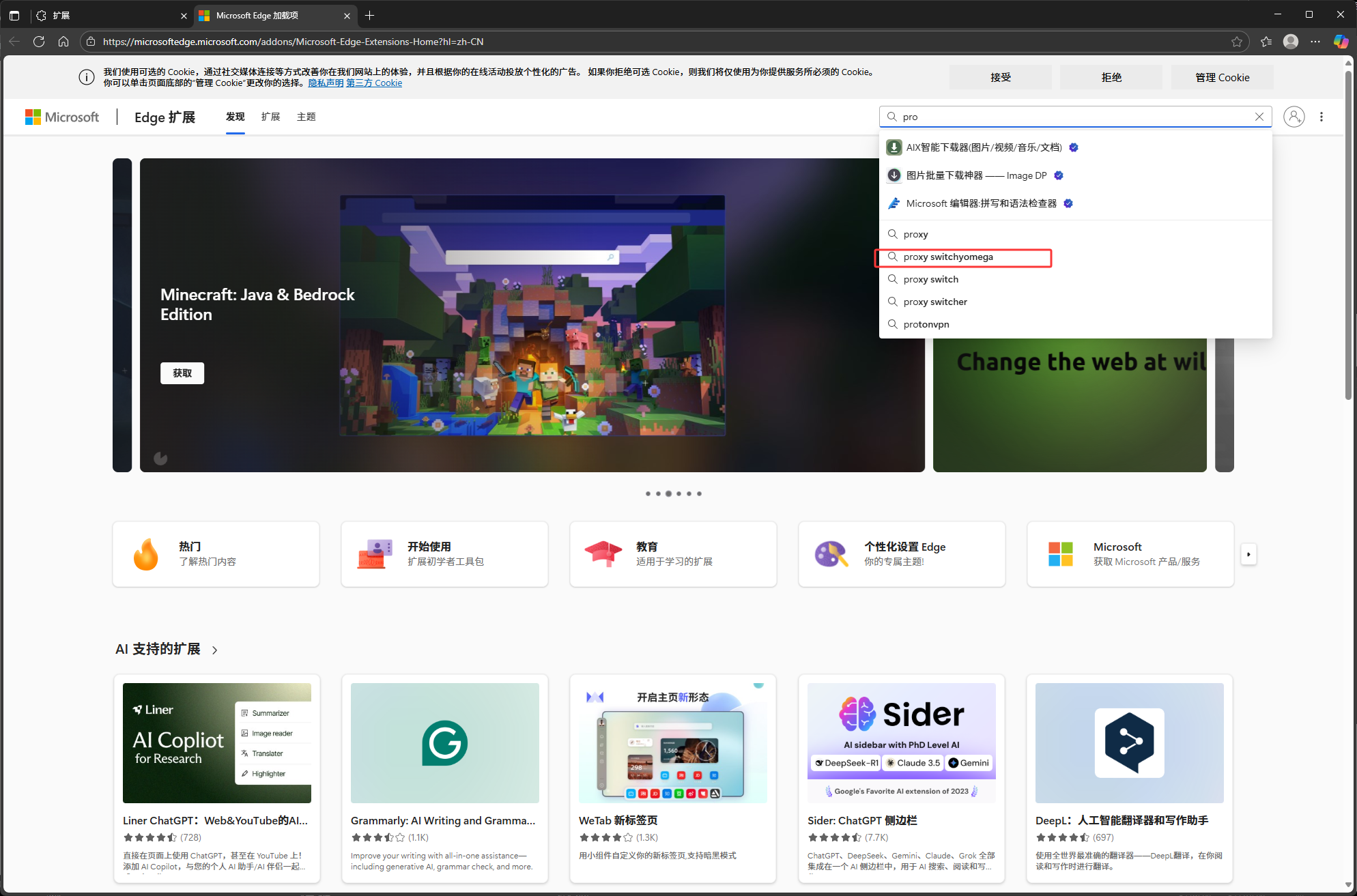Click the home icon in toolbar
Image resolution: width=1357 pixels, height=896 pixels.
click(x=63, y=42)
